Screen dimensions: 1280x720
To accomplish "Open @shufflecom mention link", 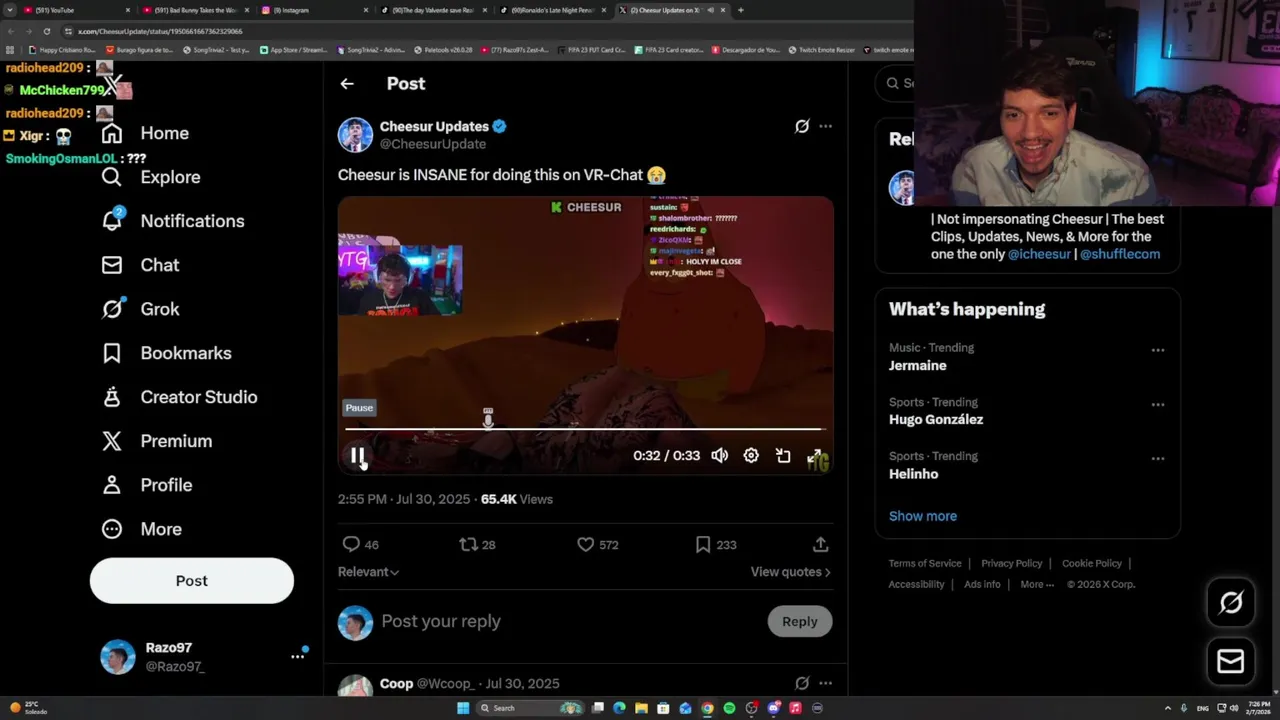I will click(x=1120, y=254).
